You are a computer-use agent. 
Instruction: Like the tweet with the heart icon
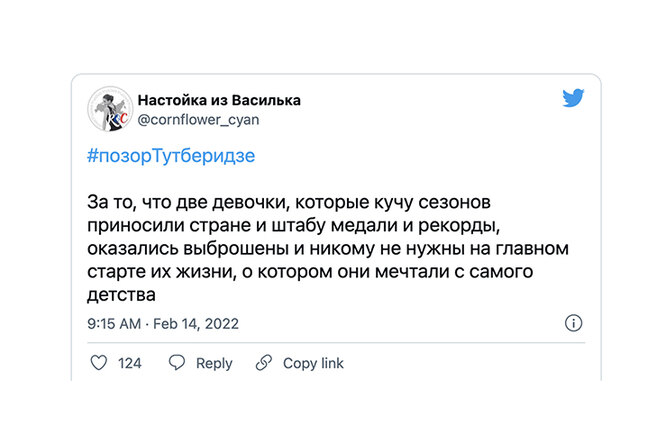[x=99, y=363]
